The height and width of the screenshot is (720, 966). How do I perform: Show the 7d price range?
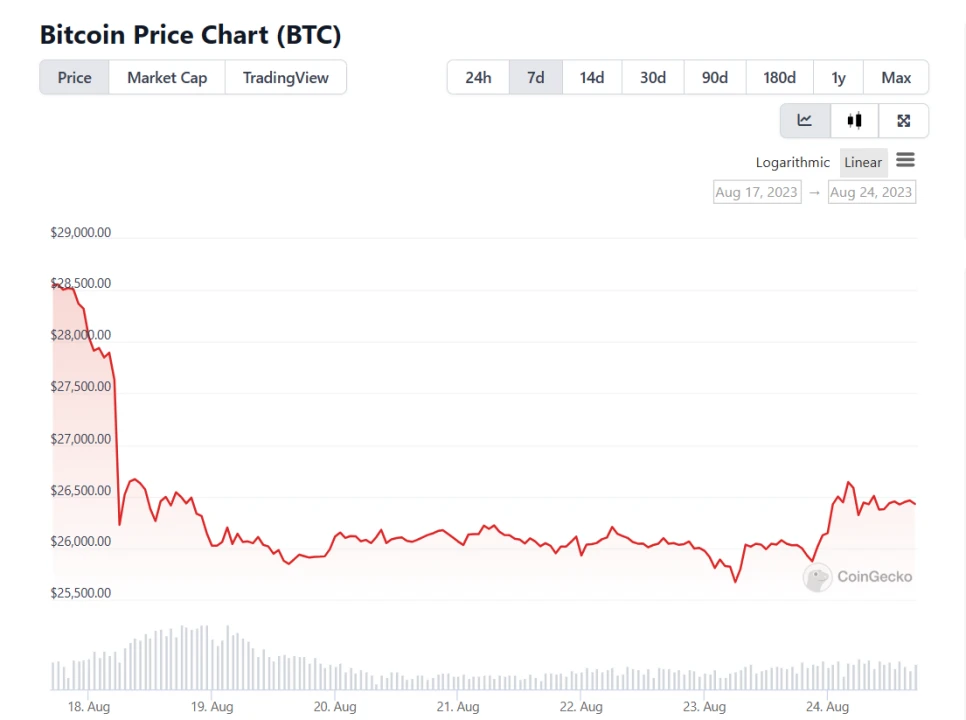[536, 78]
